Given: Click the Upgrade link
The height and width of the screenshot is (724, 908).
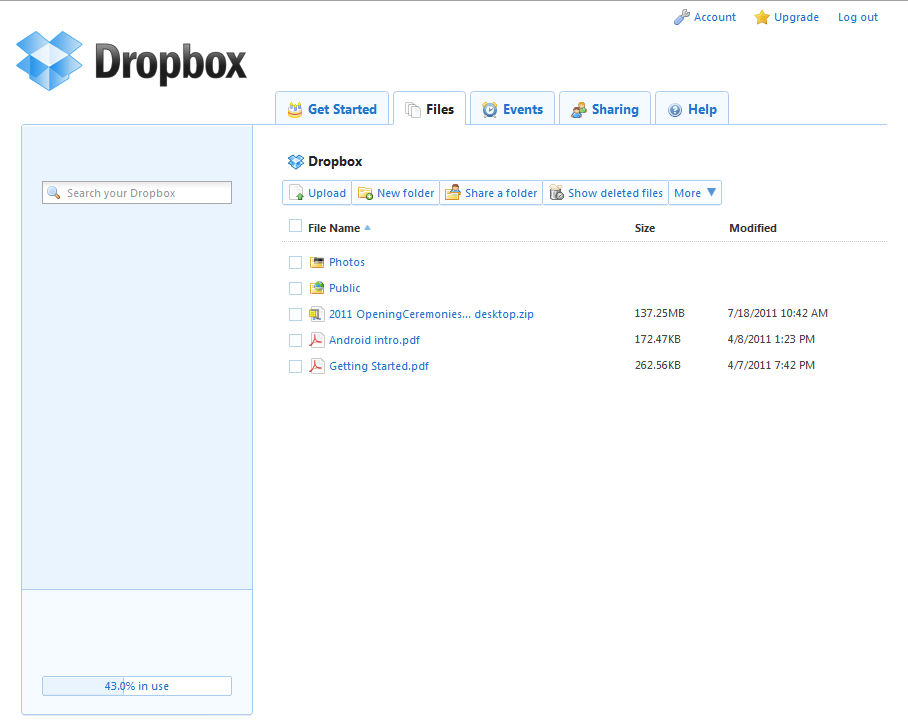Looking at the screenshot, I should click(x=796, y=17).
